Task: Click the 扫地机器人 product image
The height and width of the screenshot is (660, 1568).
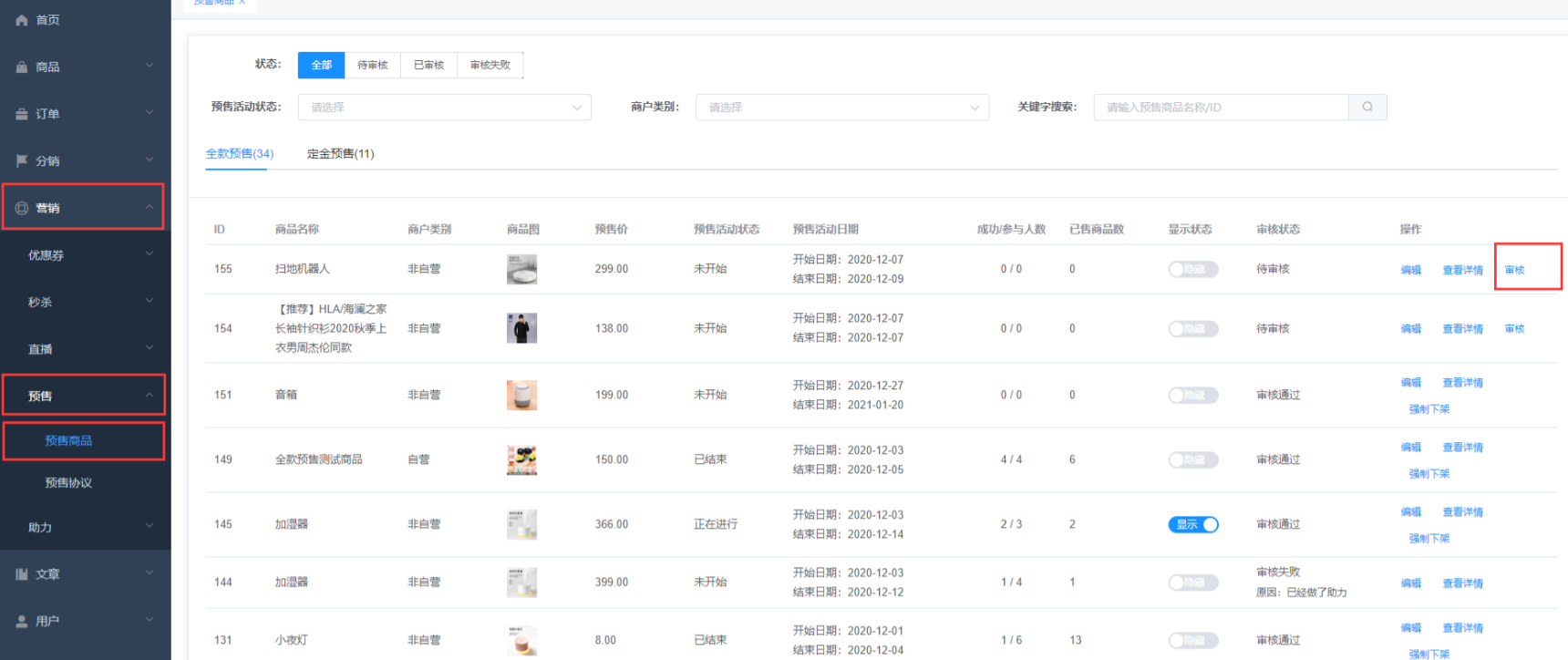Action: pyautogui.click(x=521, y=270)
